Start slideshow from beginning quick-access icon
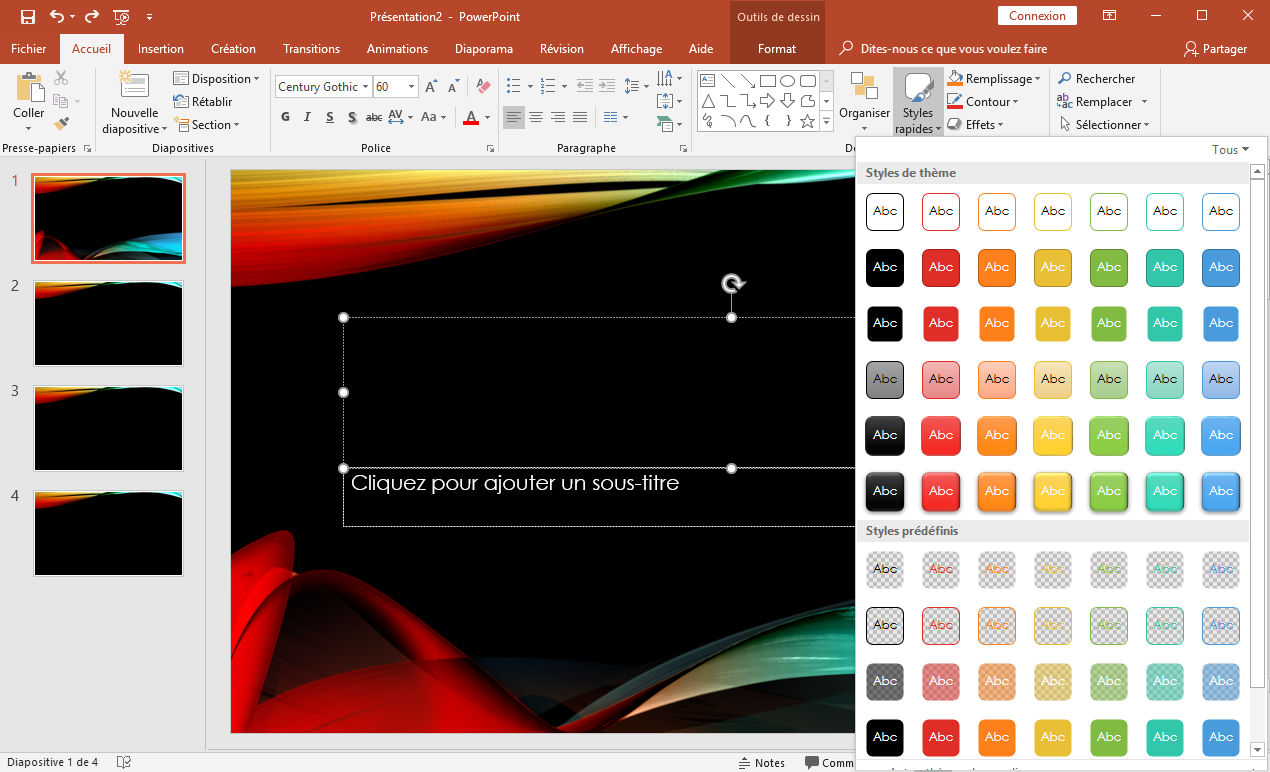Screen dimensions: 1270x772 pyautogui.click(x=121, y=17)
